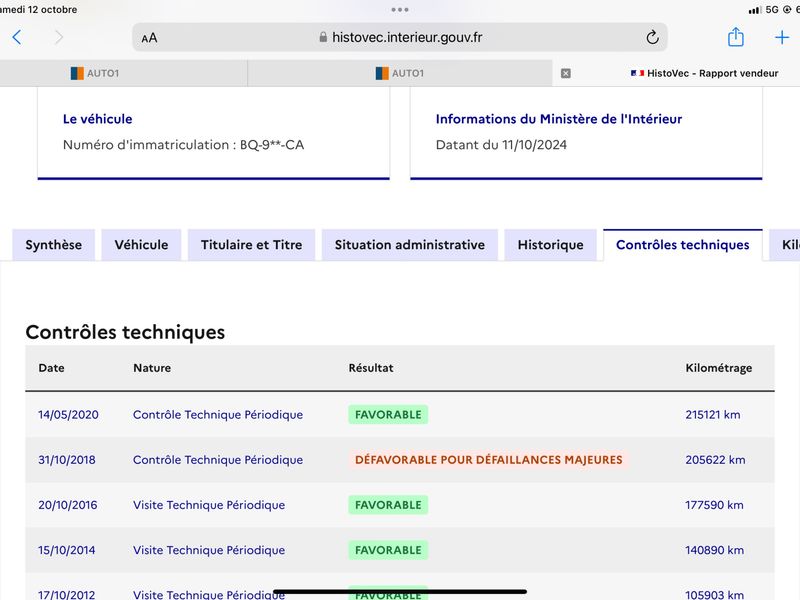Switch to the second AUTO1 browser tab
This screenshot has height=600, width=800.
click(x=400, y=73)
